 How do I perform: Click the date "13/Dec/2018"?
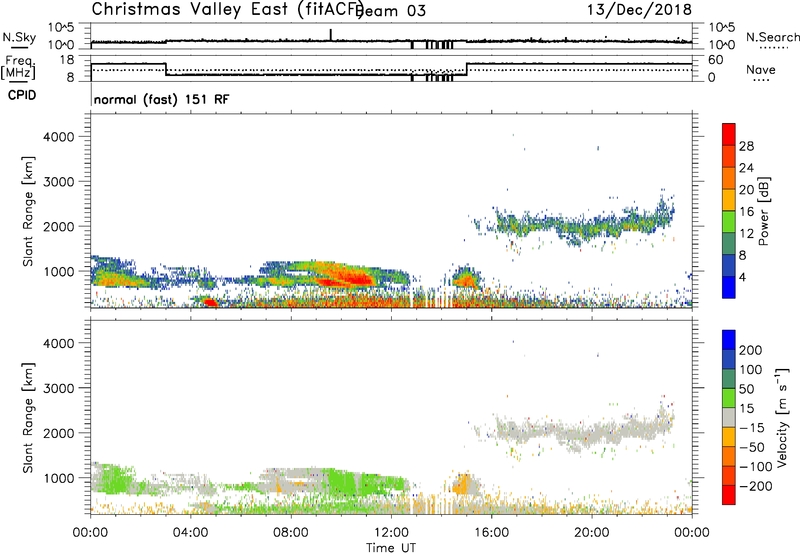tap(639, 9)
